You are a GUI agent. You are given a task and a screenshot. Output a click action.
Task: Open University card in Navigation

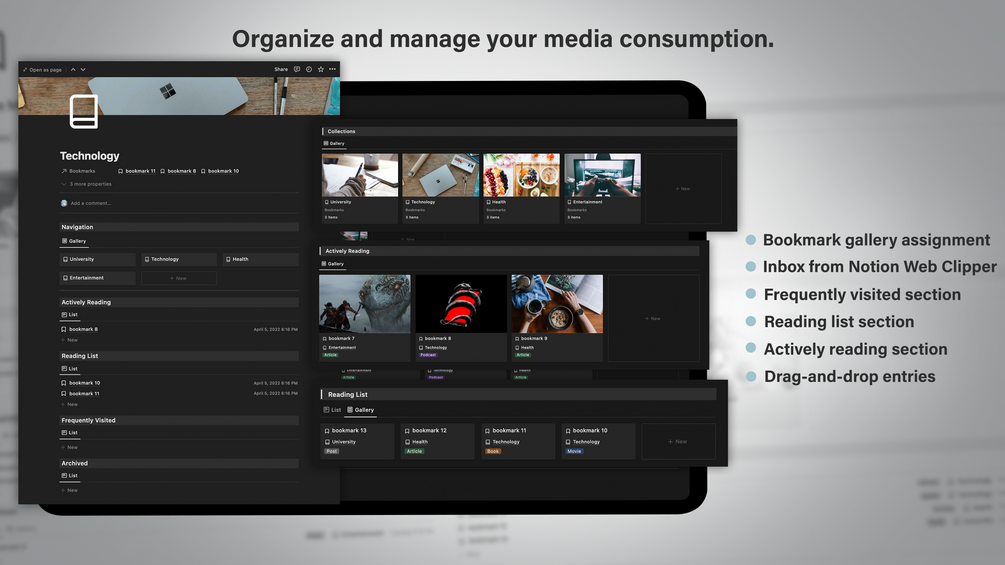(97, 259)
